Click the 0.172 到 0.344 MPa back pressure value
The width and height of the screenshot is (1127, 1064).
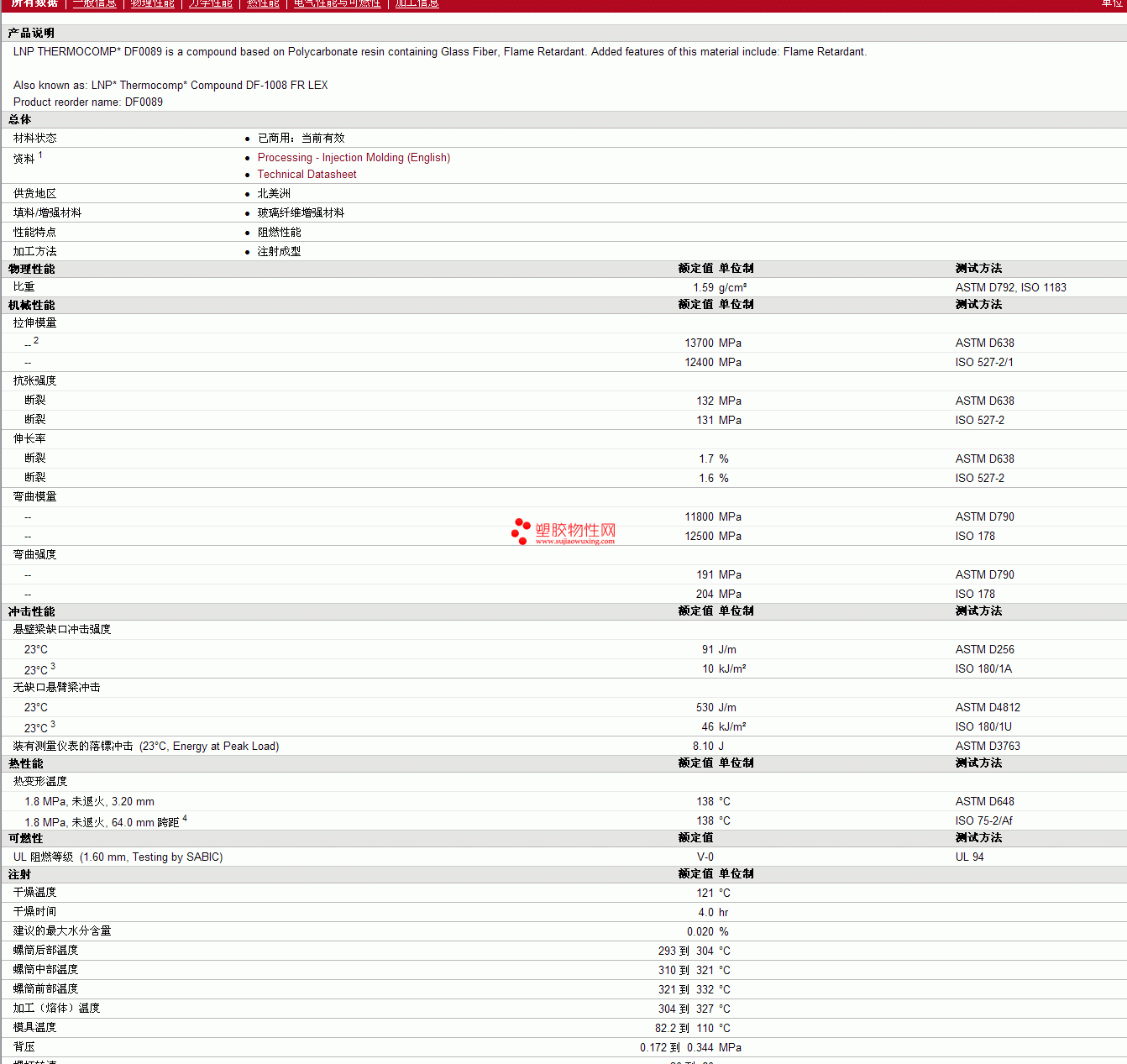point(690,1047)
